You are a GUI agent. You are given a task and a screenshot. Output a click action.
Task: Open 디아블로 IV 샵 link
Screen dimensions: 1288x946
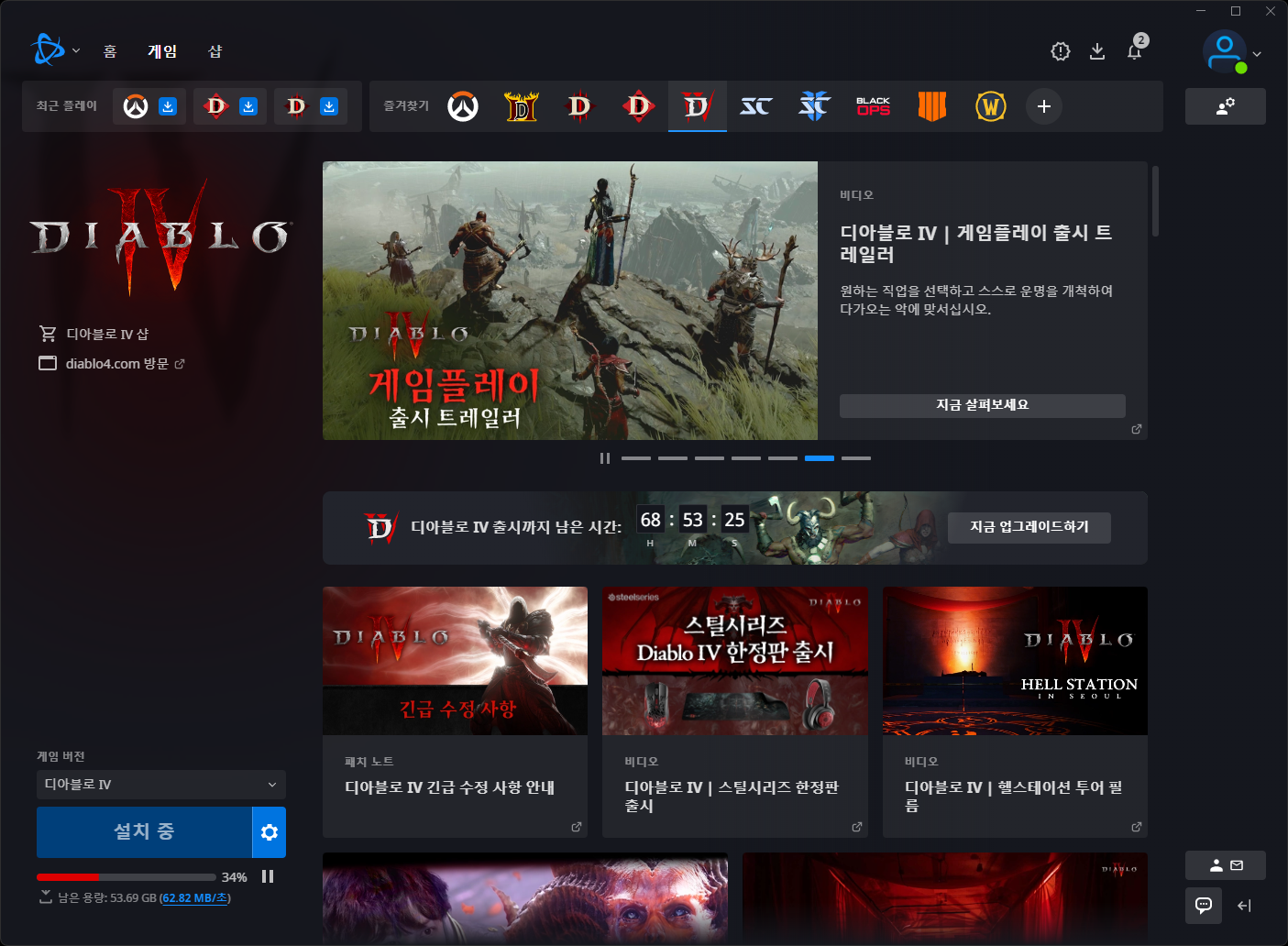(94, 334)
